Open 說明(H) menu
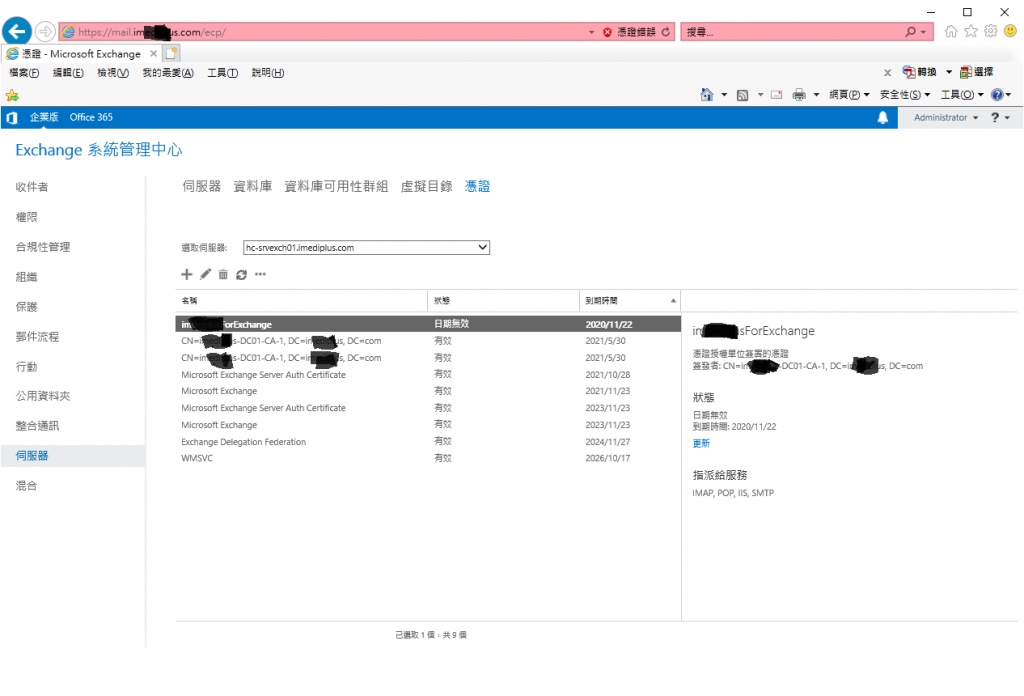This screenshot has width=1024, height=696. [268, 72]
